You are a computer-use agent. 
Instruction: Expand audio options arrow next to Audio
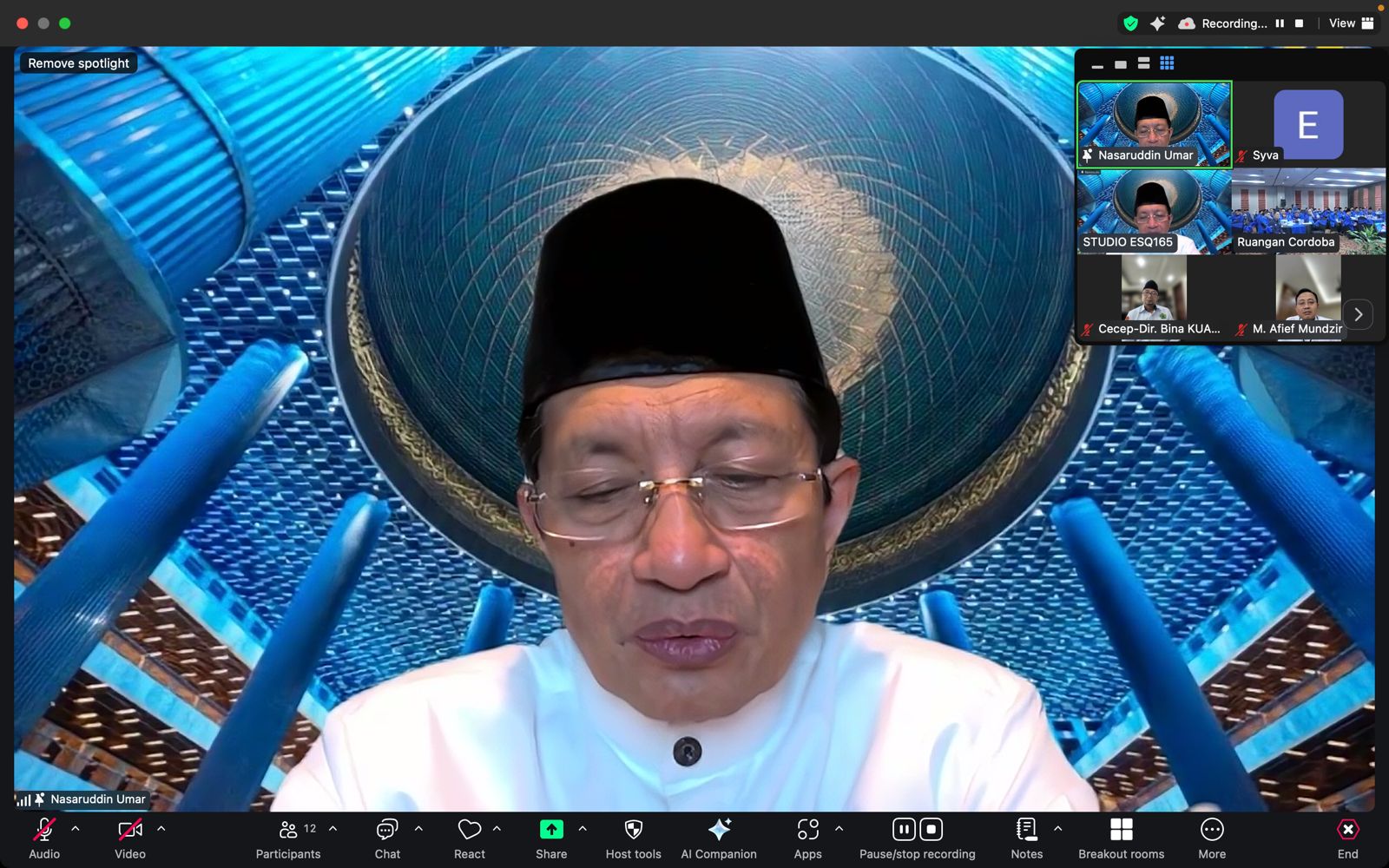(76, 829)
